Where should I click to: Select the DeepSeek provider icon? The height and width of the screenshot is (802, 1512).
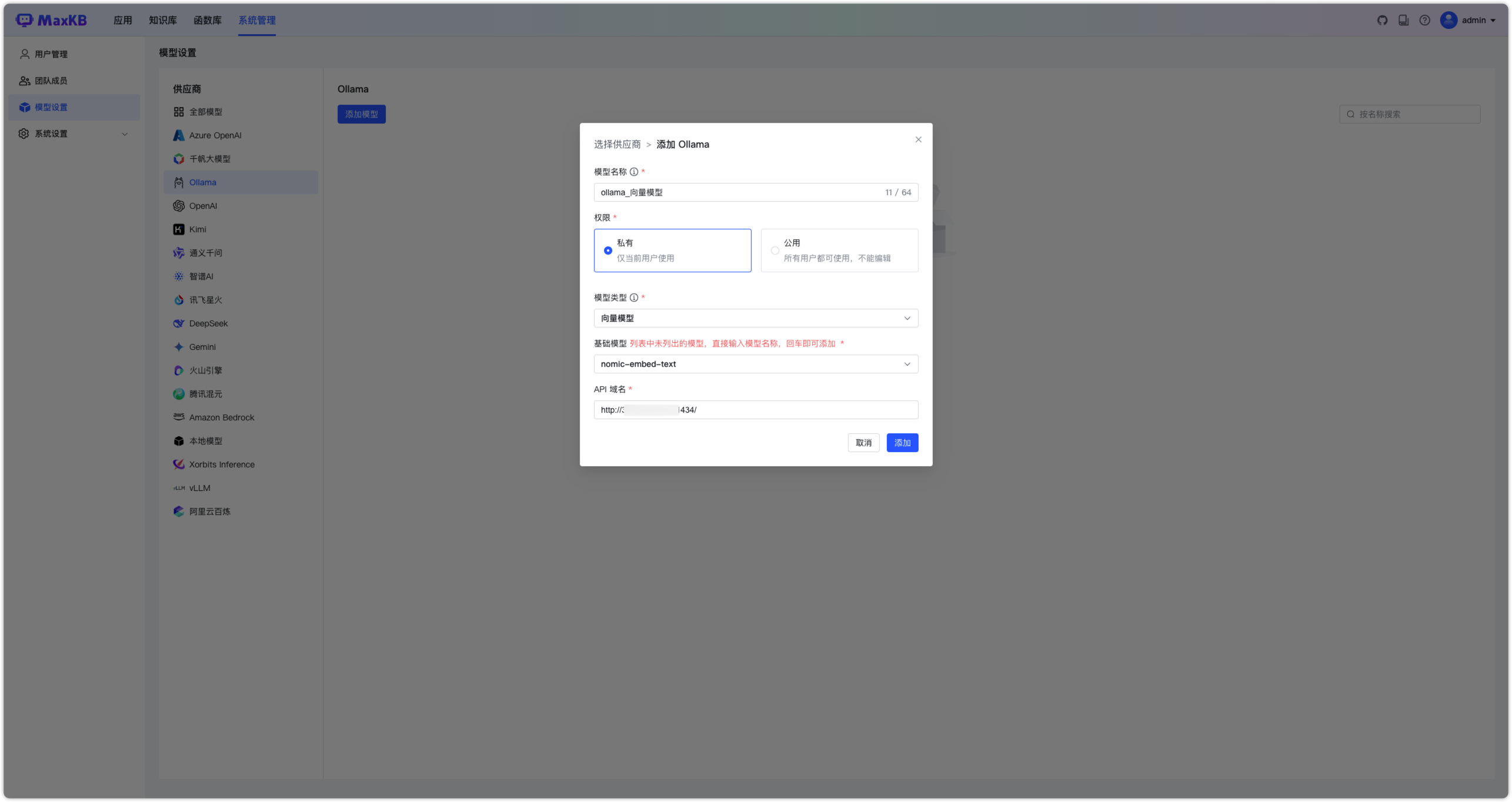179,323
